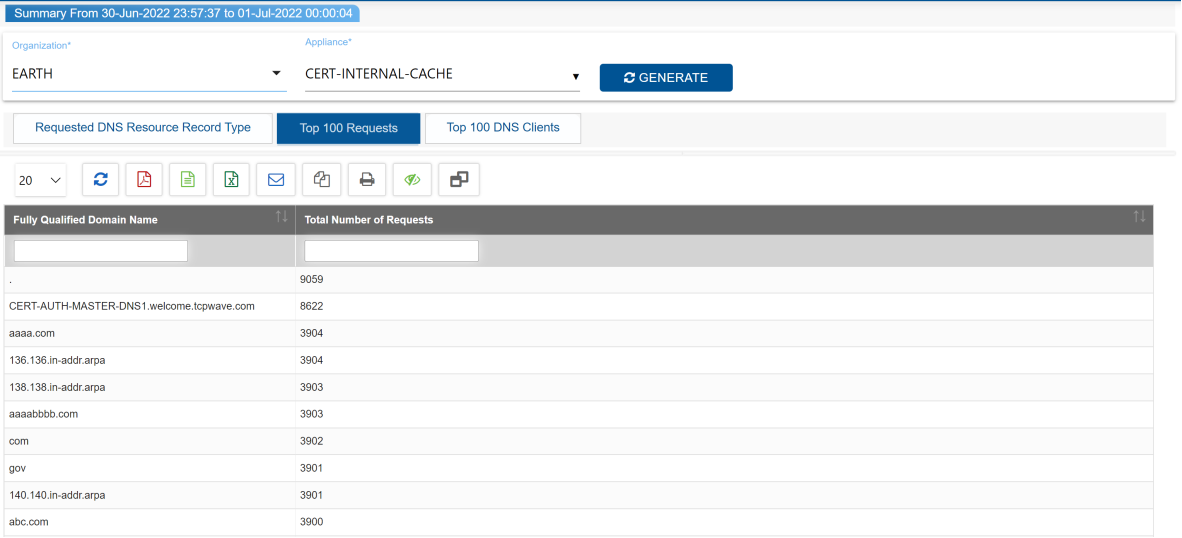
Task: Export the table as CSV file
Action: [x=188, y=180]
